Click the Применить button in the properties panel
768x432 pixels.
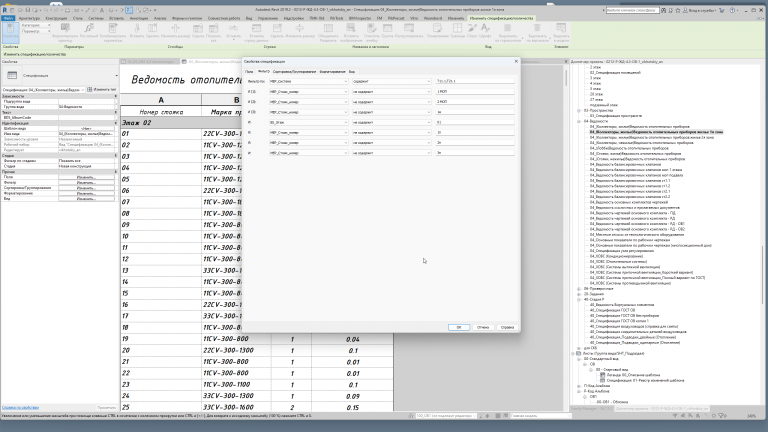tap(106, 408)
